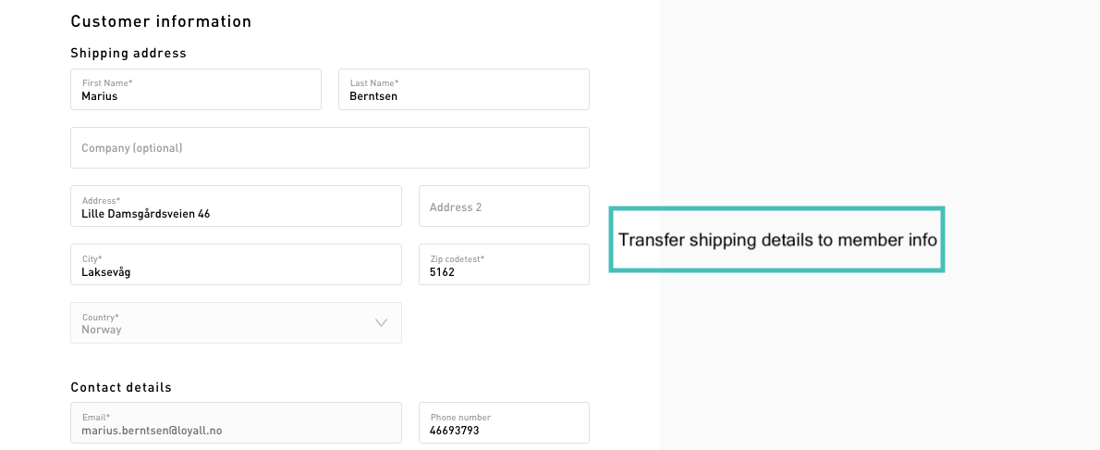Select the Zip code field showing 5162
This screenshot has width=1100, height=450.
[503, 265]
